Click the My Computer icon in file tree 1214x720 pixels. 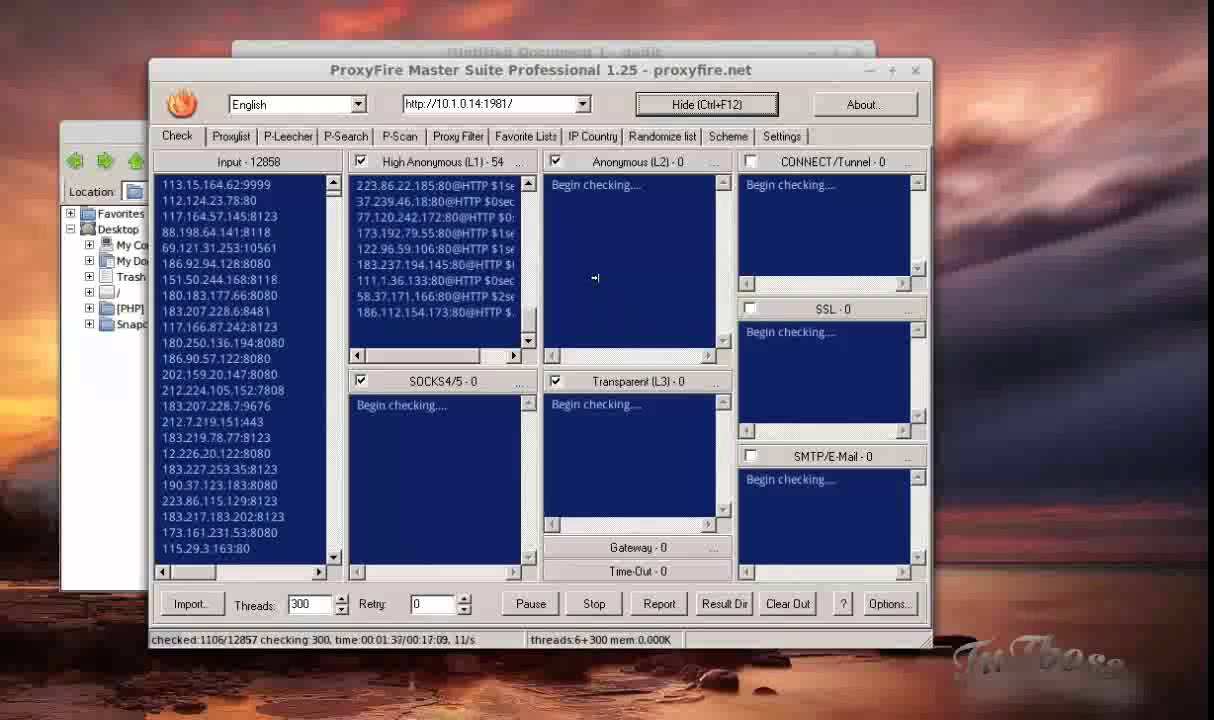click(x=107, y=245)
